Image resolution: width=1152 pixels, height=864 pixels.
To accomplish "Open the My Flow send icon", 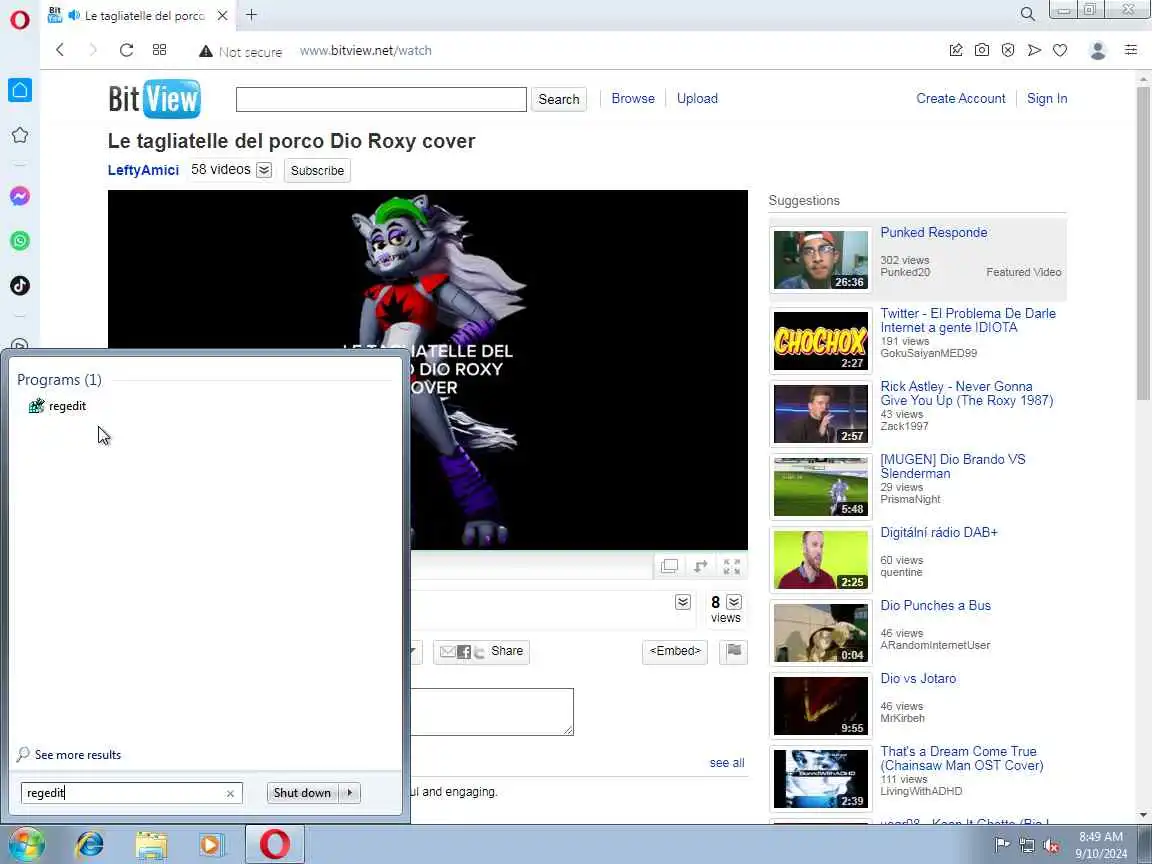I will pos(1034,50).
